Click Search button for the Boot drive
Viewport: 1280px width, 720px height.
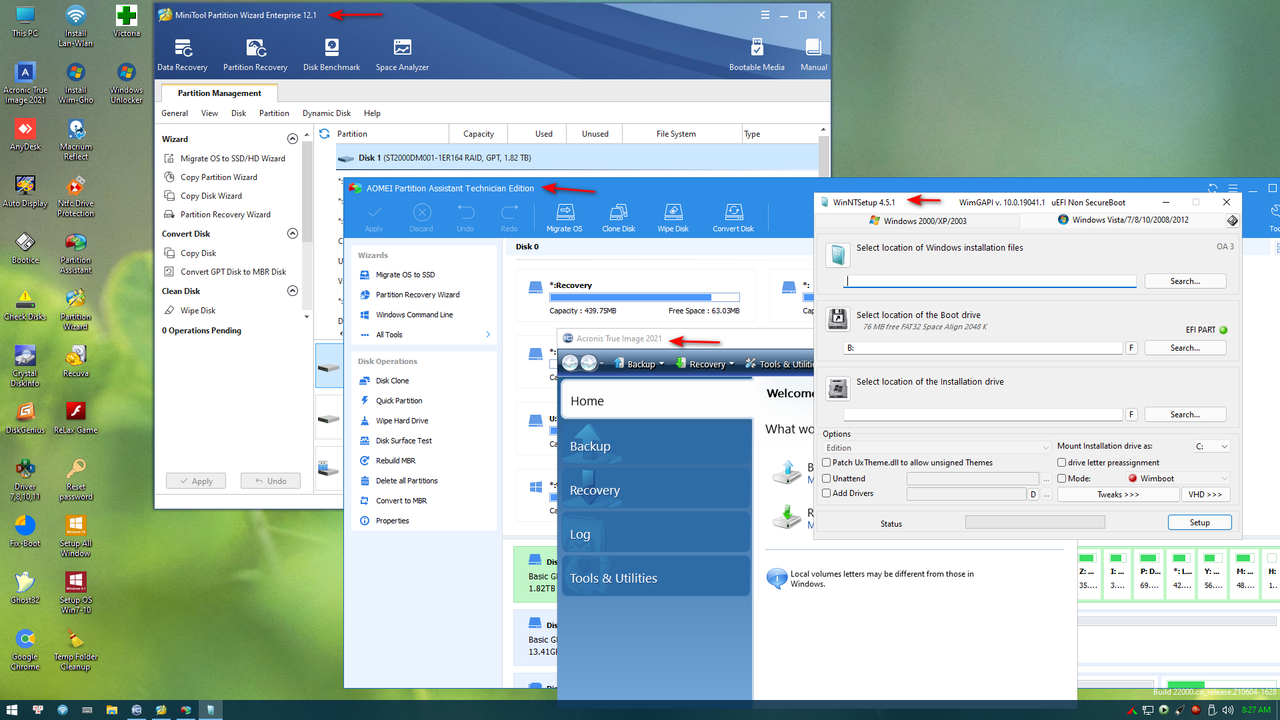1185,348
